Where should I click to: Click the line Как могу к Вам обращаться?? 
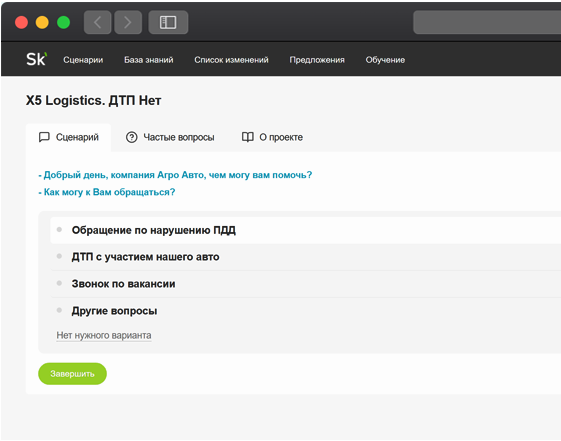tap(107, 192)
